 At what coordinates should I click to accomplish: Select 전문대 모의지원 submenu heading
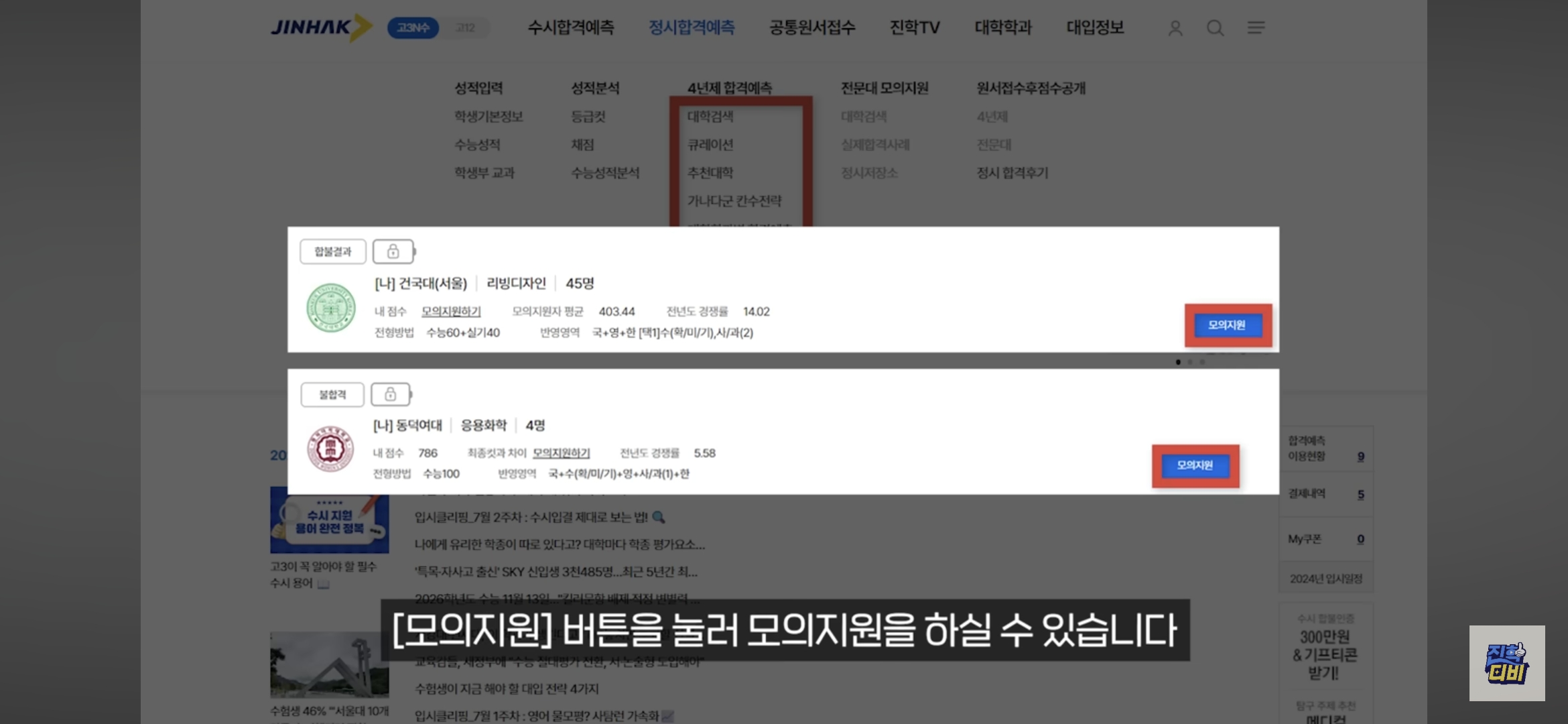pyautogui.click(x=885, y=88)
